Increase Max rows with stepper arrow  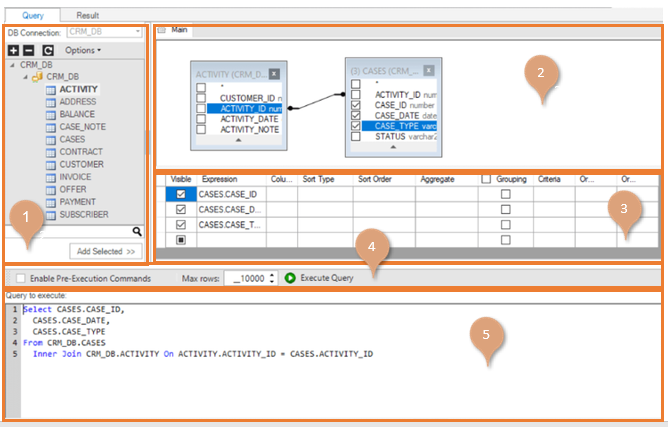tap(273, 272)
